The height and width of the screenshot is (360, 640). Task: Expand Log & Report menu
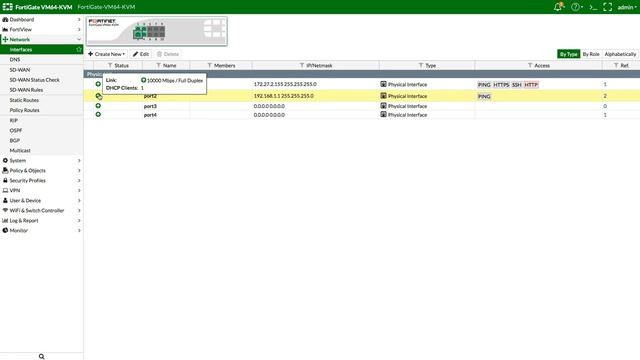coord(41,220)
